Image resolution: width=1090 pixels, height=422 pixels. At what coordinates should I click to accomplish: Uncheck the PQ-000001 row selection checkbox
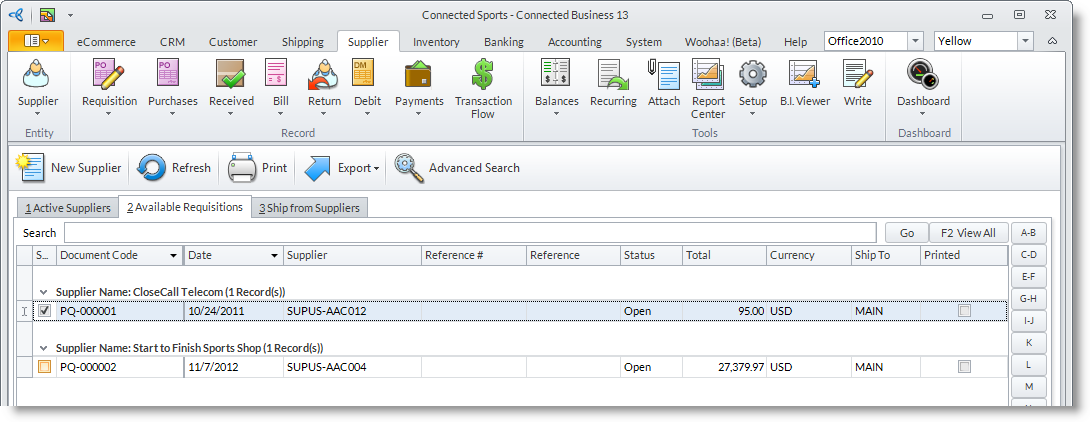point(44,311)
